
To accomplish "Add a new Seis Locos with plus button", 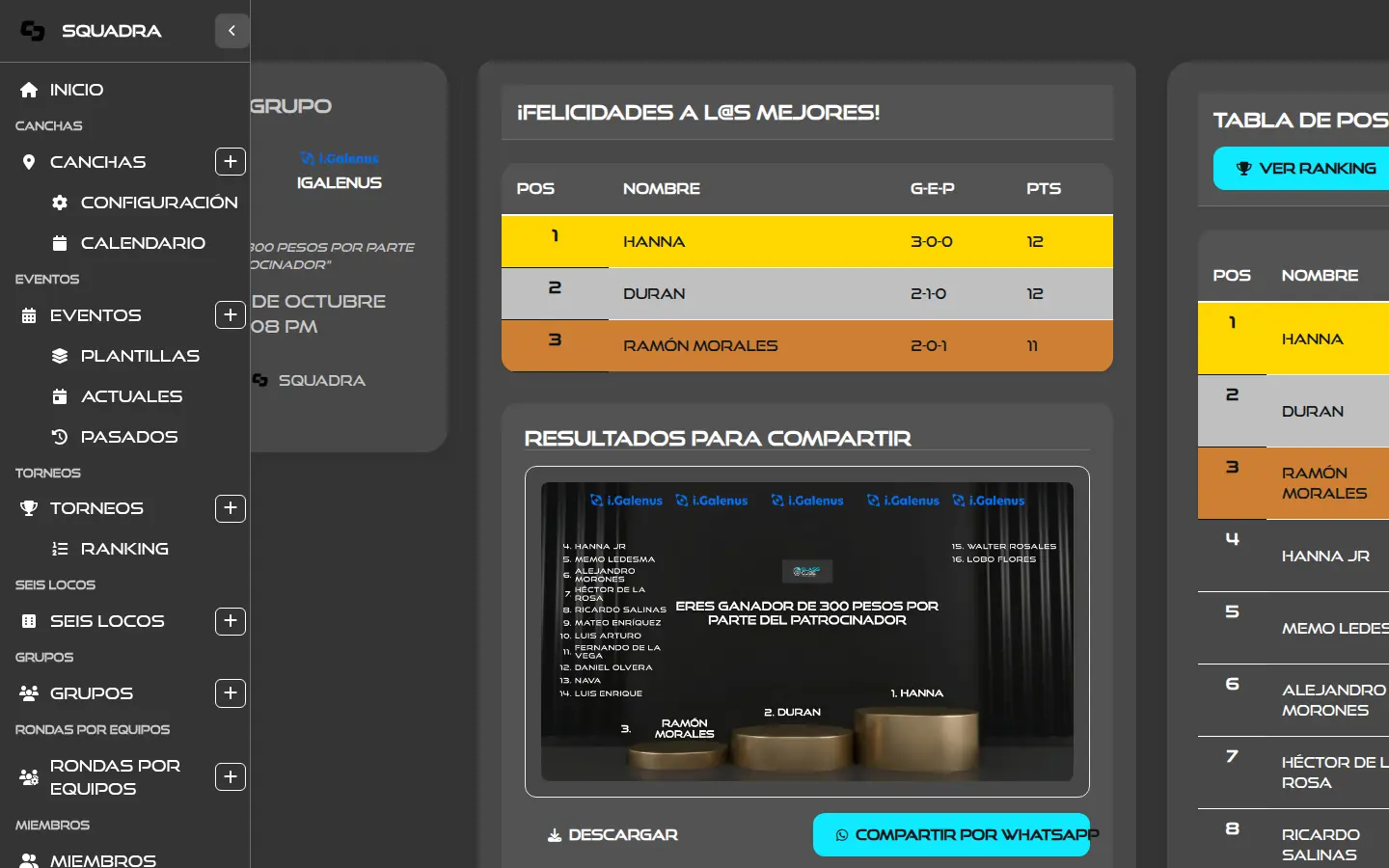I will click(231, 621).
